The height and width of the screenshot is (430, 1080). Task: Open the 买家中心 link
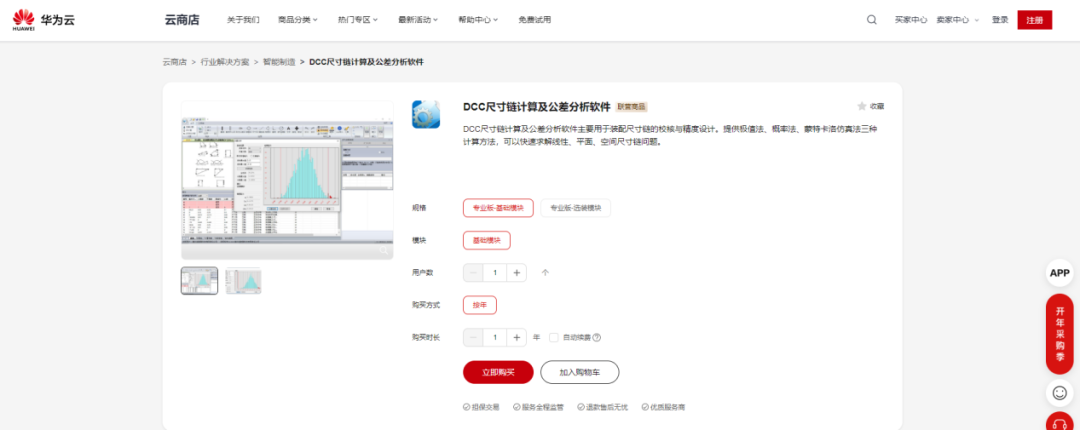911,20
